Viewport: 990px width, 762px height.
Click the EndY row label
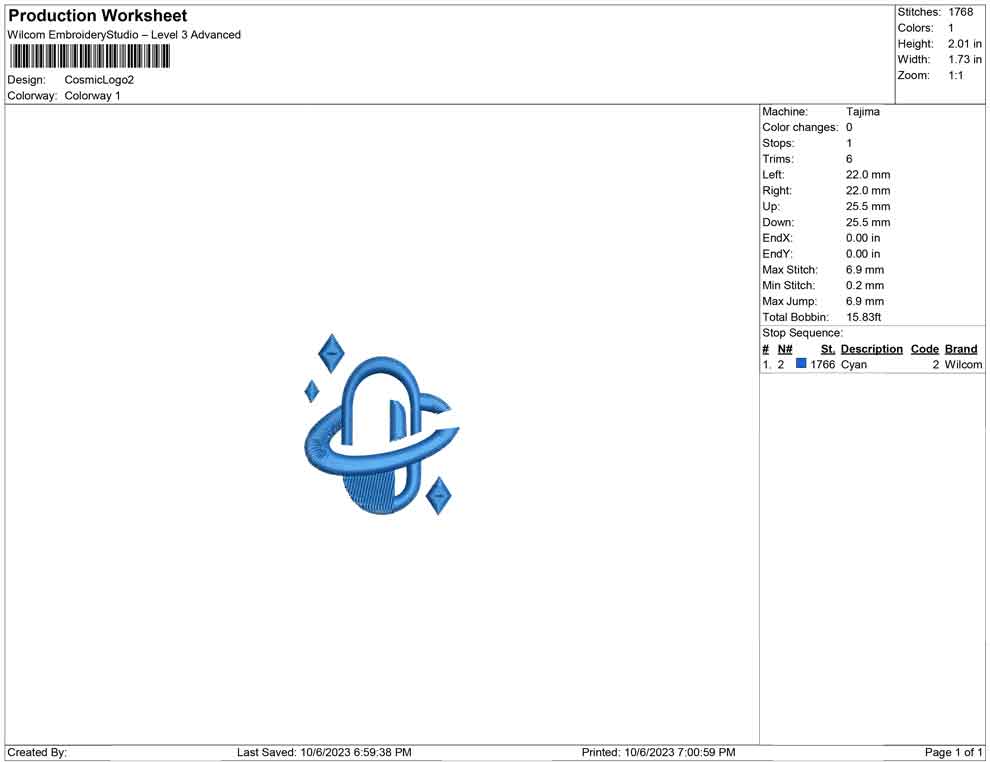(777, 254)
